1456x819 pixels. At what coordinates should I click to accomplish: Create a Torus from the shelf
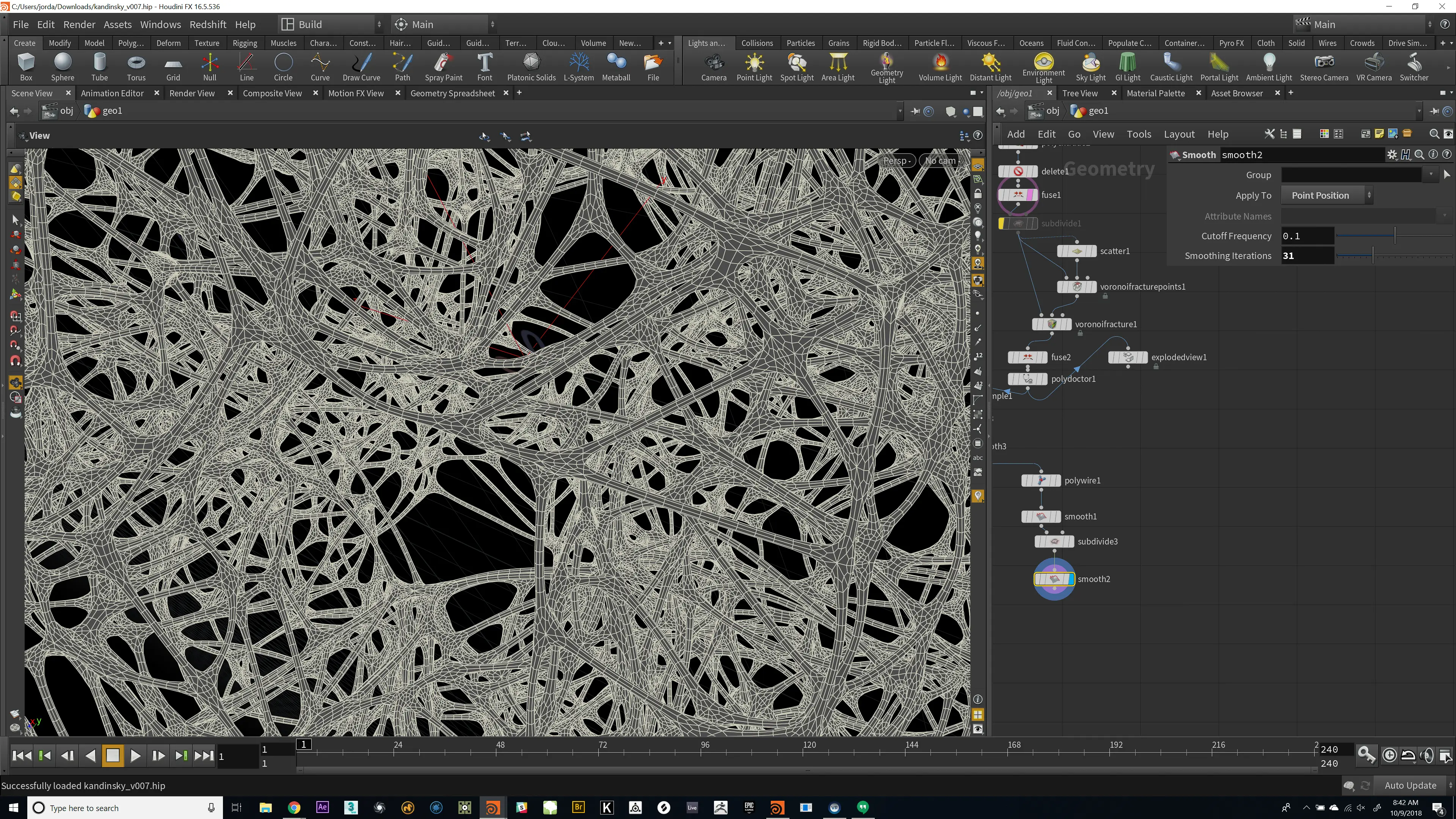(x=136, y=67)
